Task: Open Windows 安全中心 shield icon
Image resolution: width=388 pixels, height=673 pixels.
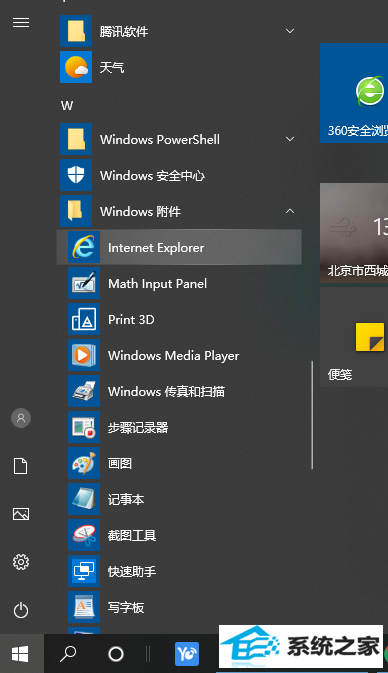Action: point(76,175)
